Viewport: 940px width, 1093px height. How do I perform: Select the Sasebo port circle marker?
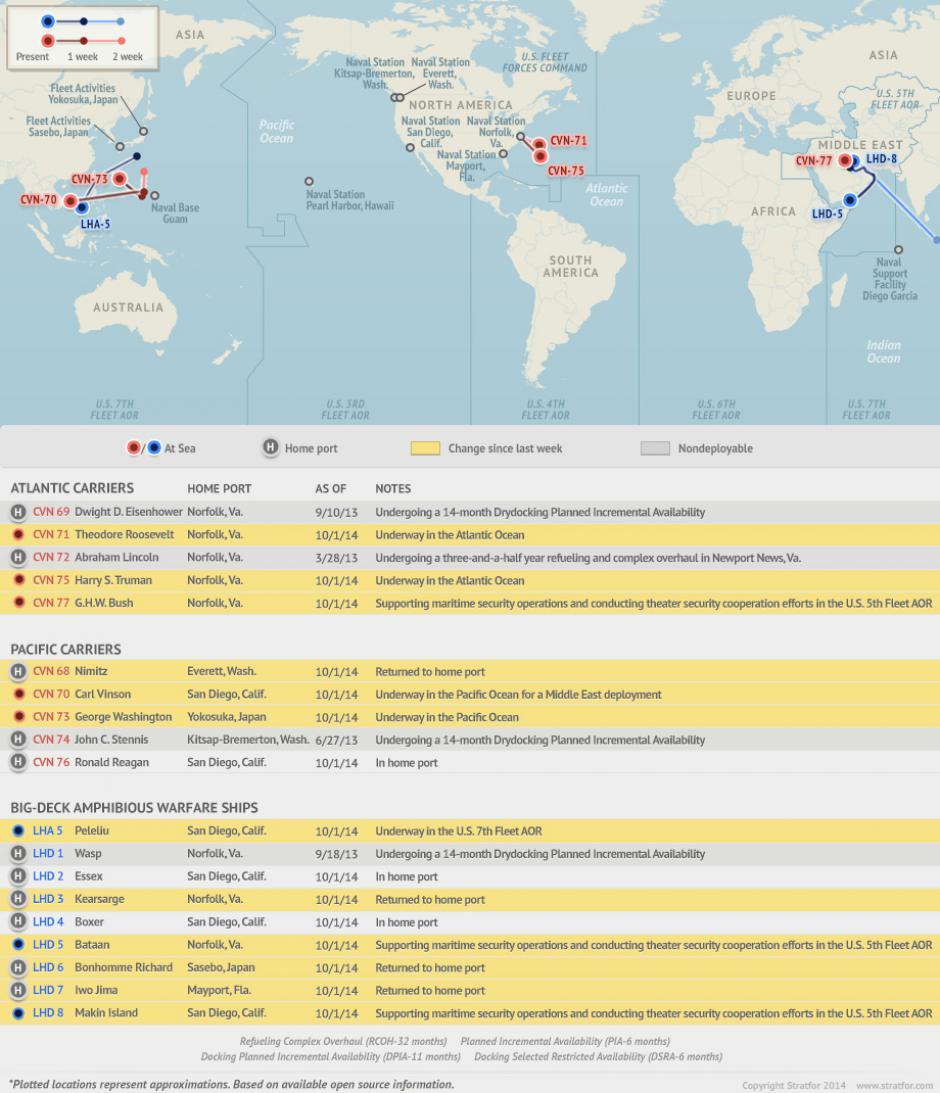tap(120, 146)
